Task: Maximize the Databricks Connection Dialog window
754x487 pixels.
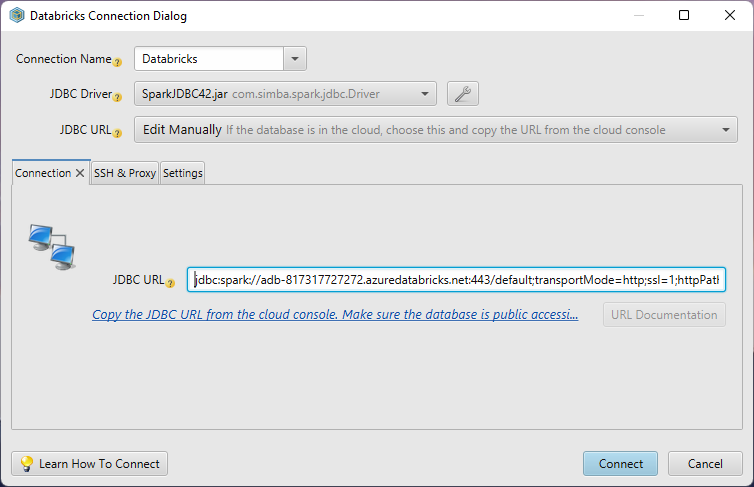Action: (684, 15)
